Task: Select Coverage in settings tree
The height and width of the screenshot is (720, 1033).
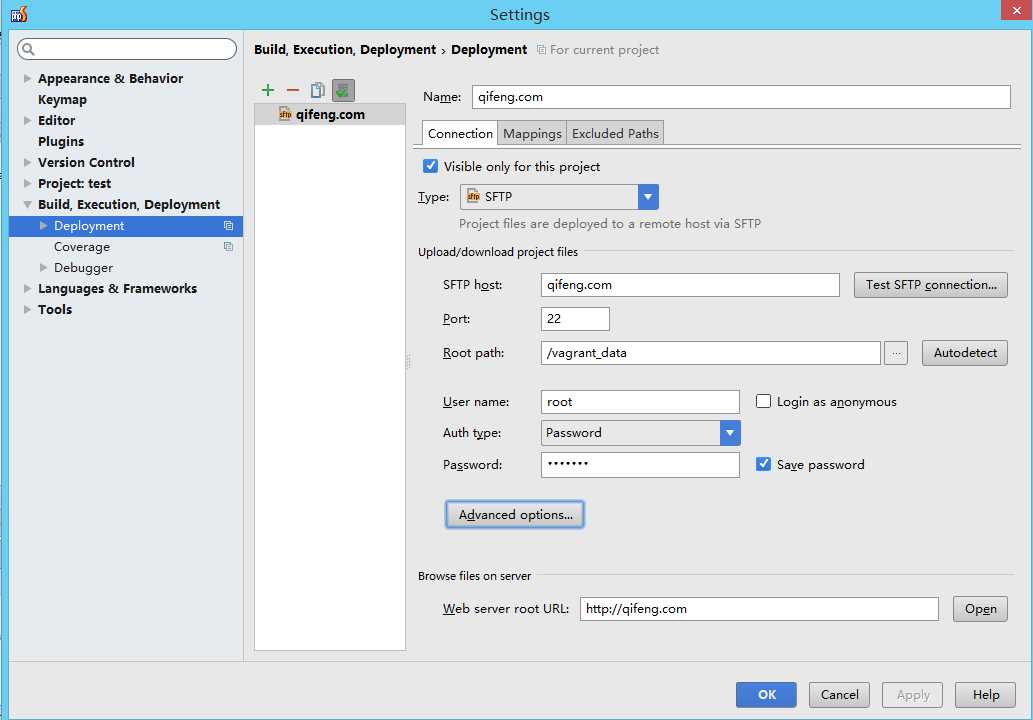Action: click(x=82, y=247)
